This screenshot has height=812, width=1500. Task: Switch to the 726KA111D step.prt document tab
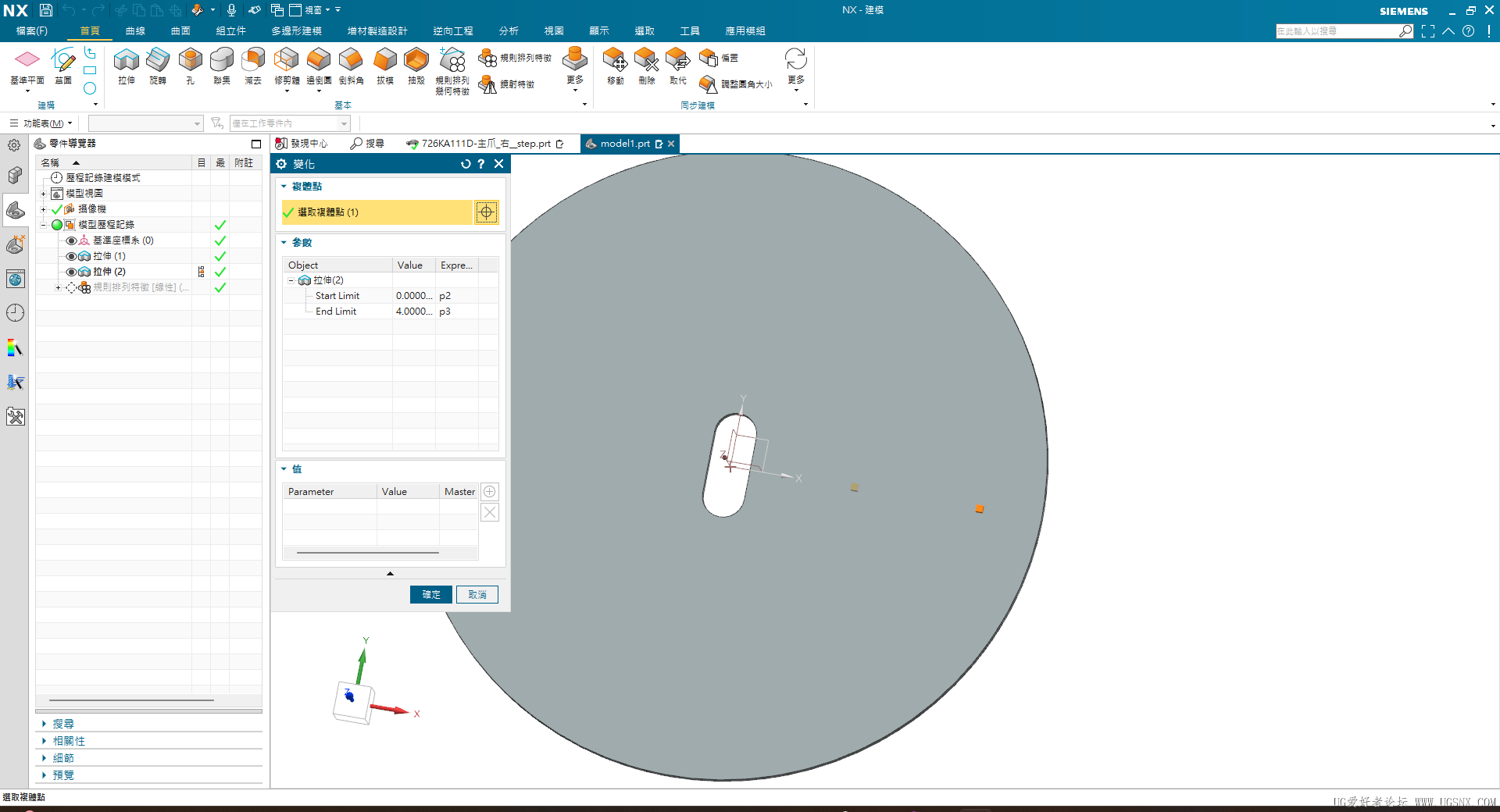point(485,144)
